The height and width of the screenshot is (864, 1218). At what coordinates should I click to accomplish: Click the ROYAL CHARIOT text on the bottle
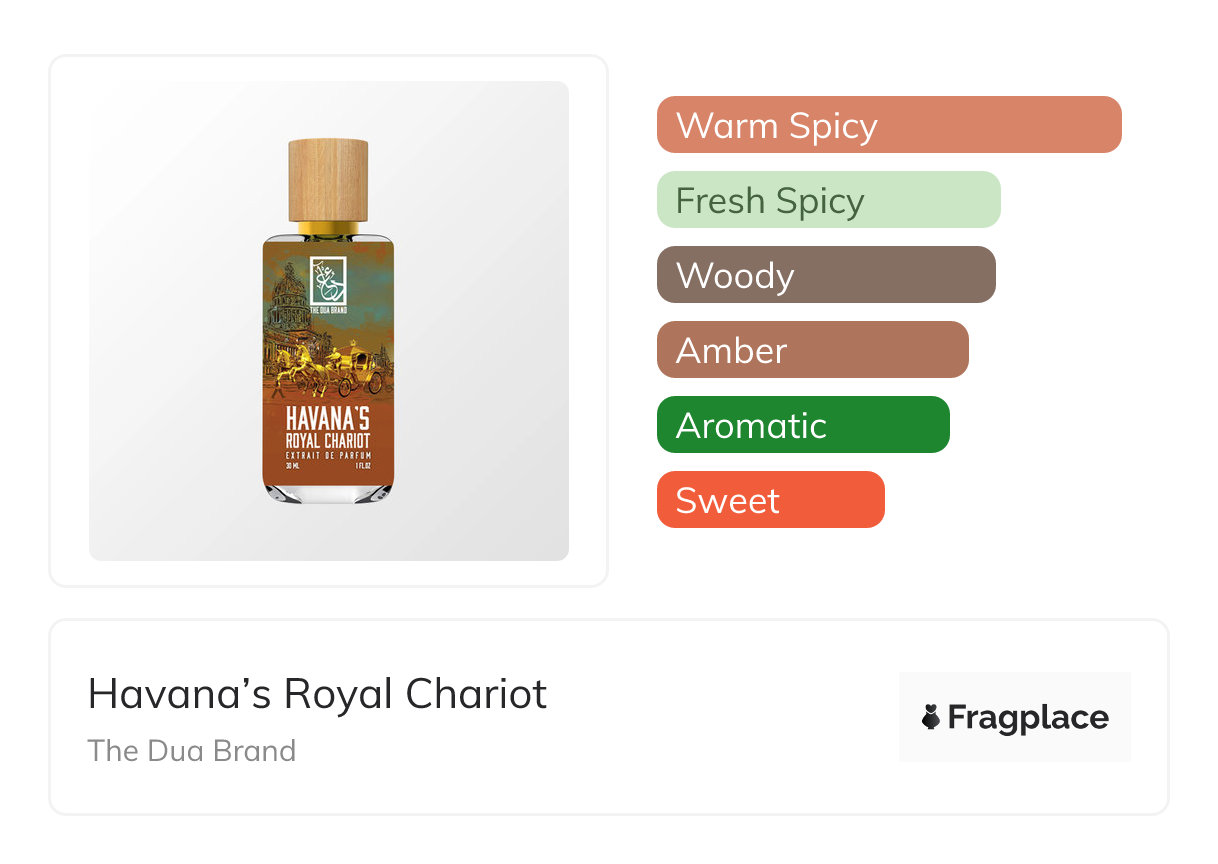(x=328, y=440)
